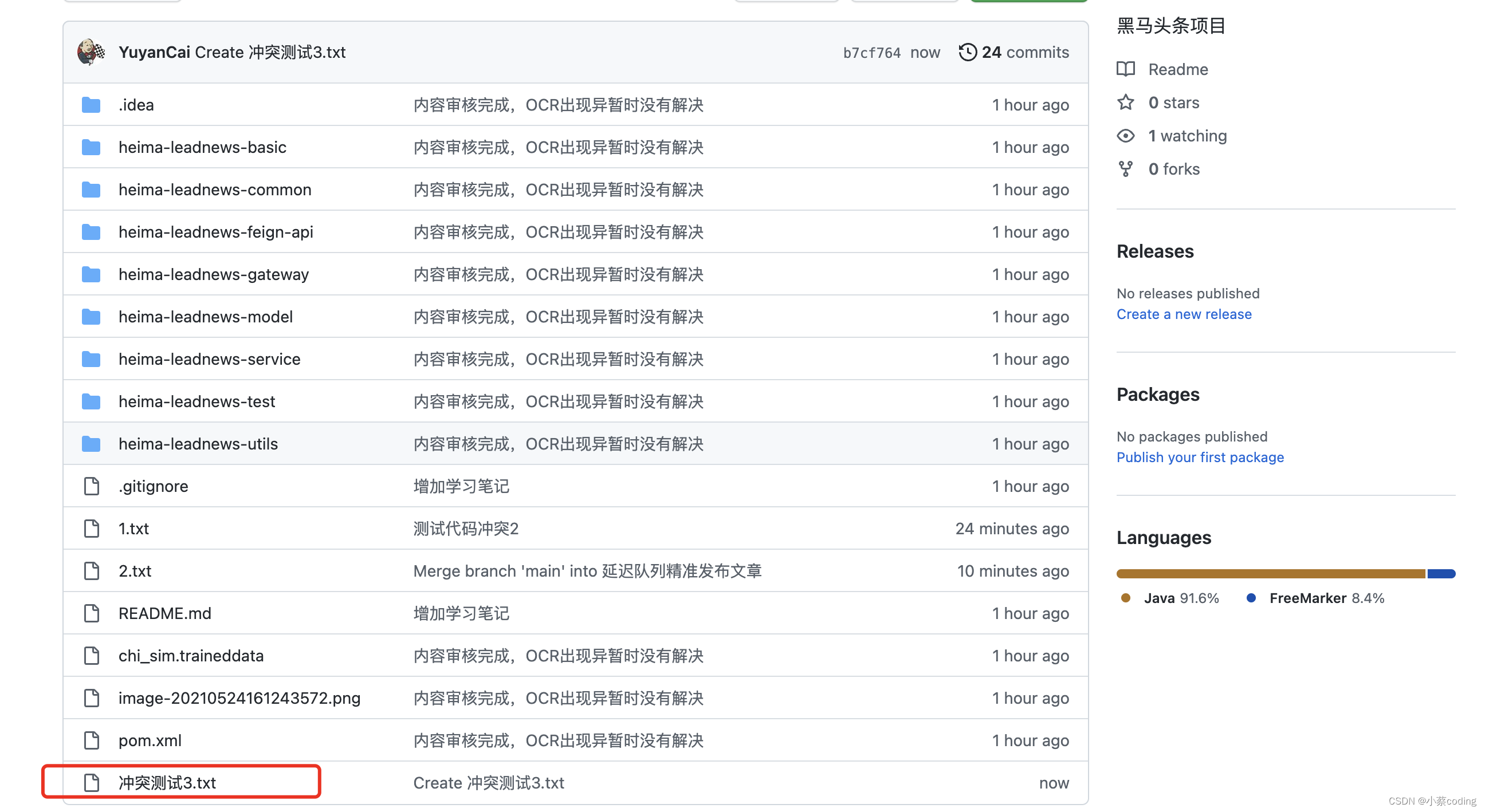Viewport: 1485px width, 812px height.
Task: Click the file icon for .gitignore
Action: pyautogui.click(x=89, y=486)
